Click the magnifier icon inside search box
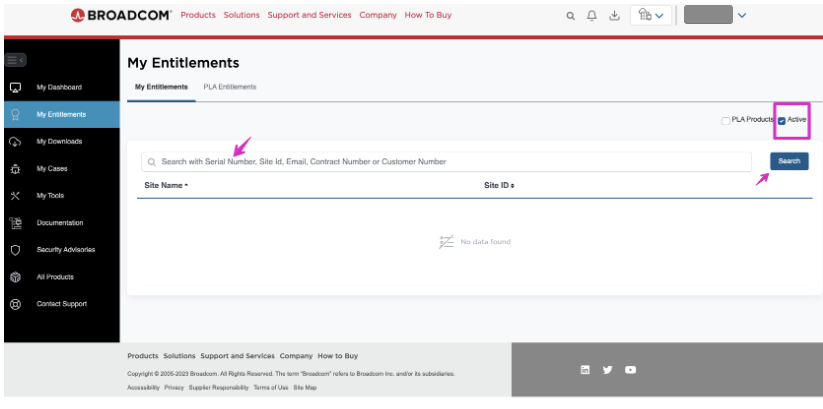The width and height of the screenshot is (823, 409). [152, 162]
